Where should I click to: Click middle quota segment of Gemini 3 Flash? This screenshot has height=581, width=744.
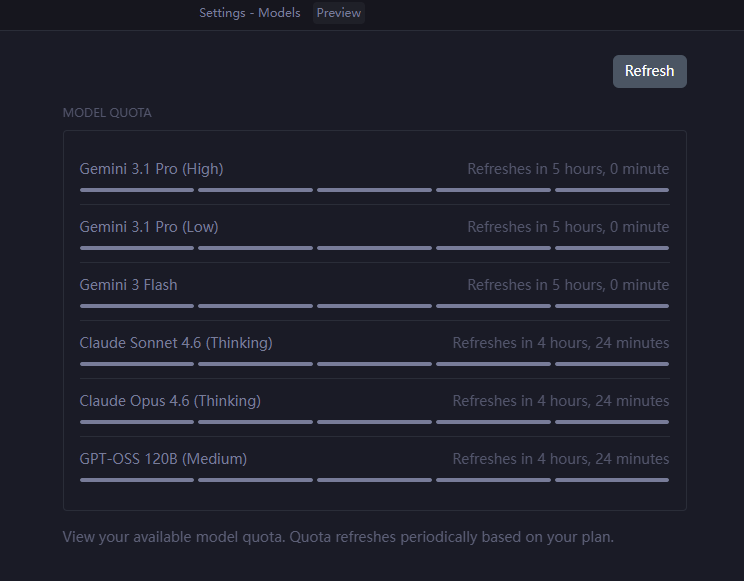374,306
